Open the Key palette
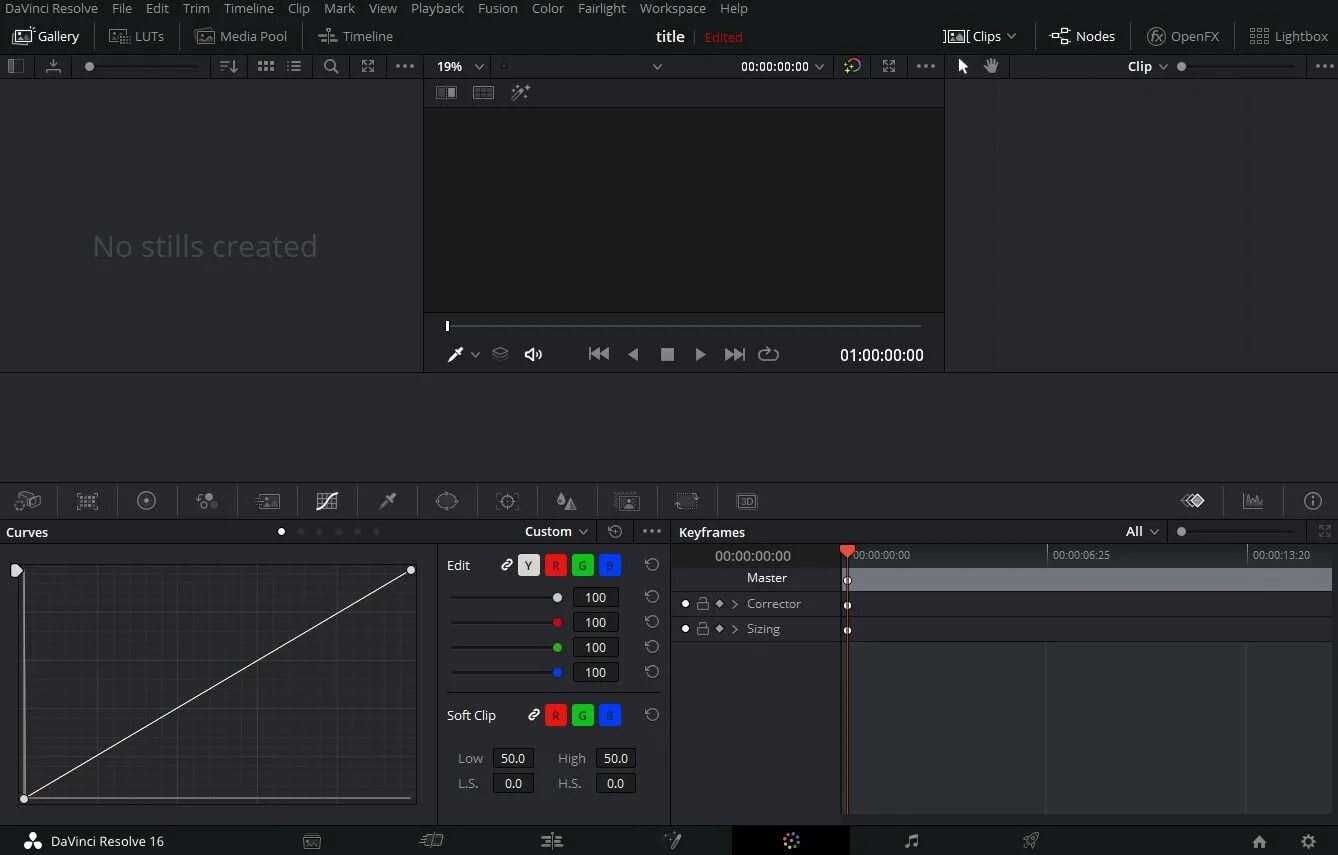Viewport: 1338px width, 855px height. click(627, 501)
